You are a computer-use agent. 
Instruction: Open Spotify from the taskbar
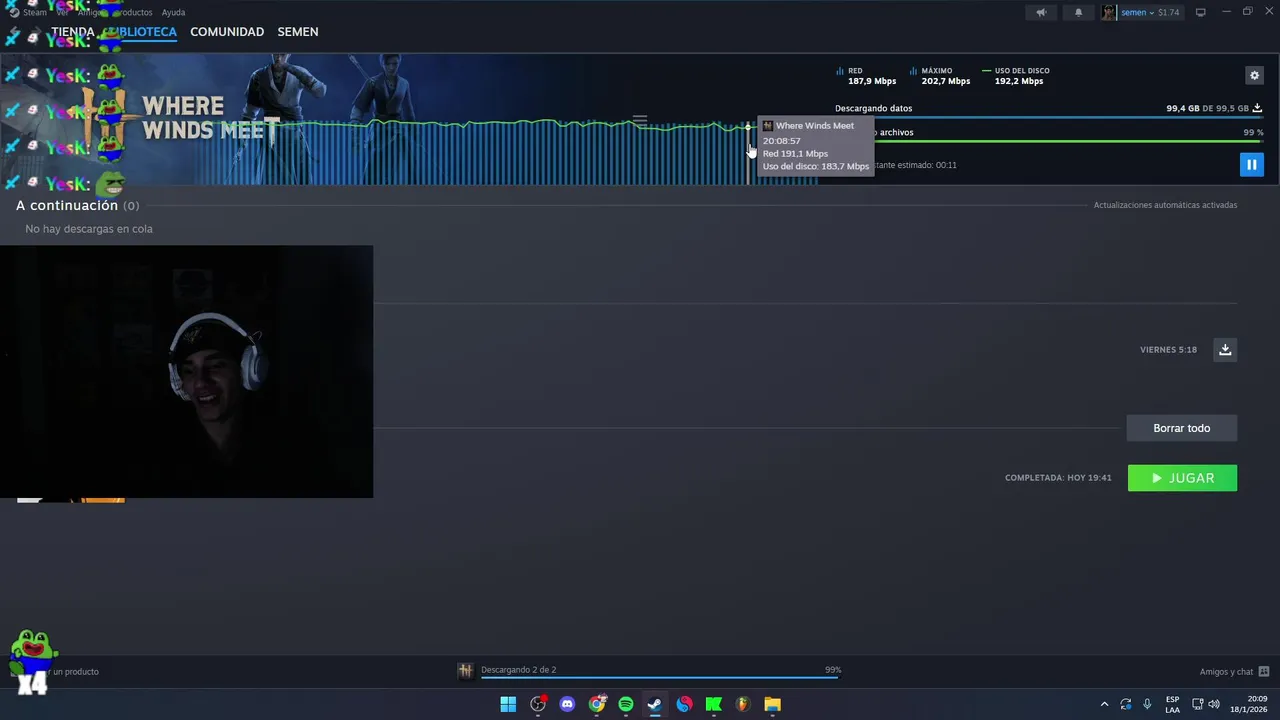tap(626, 704)
